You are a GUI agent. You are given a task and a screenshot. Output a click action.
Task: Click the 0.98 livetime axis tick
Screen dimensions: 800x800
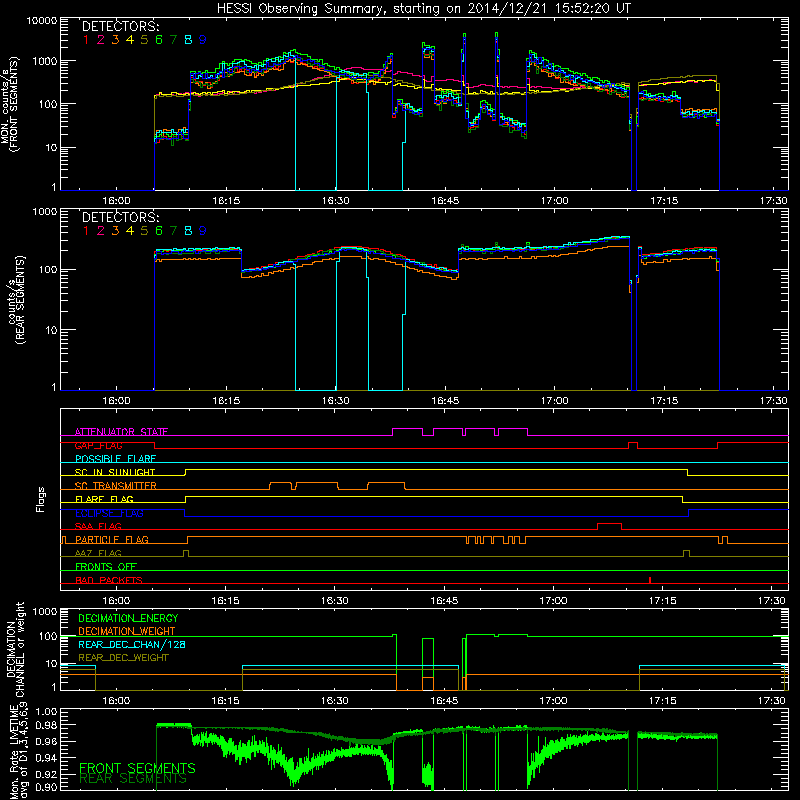[x=45, y=725]
